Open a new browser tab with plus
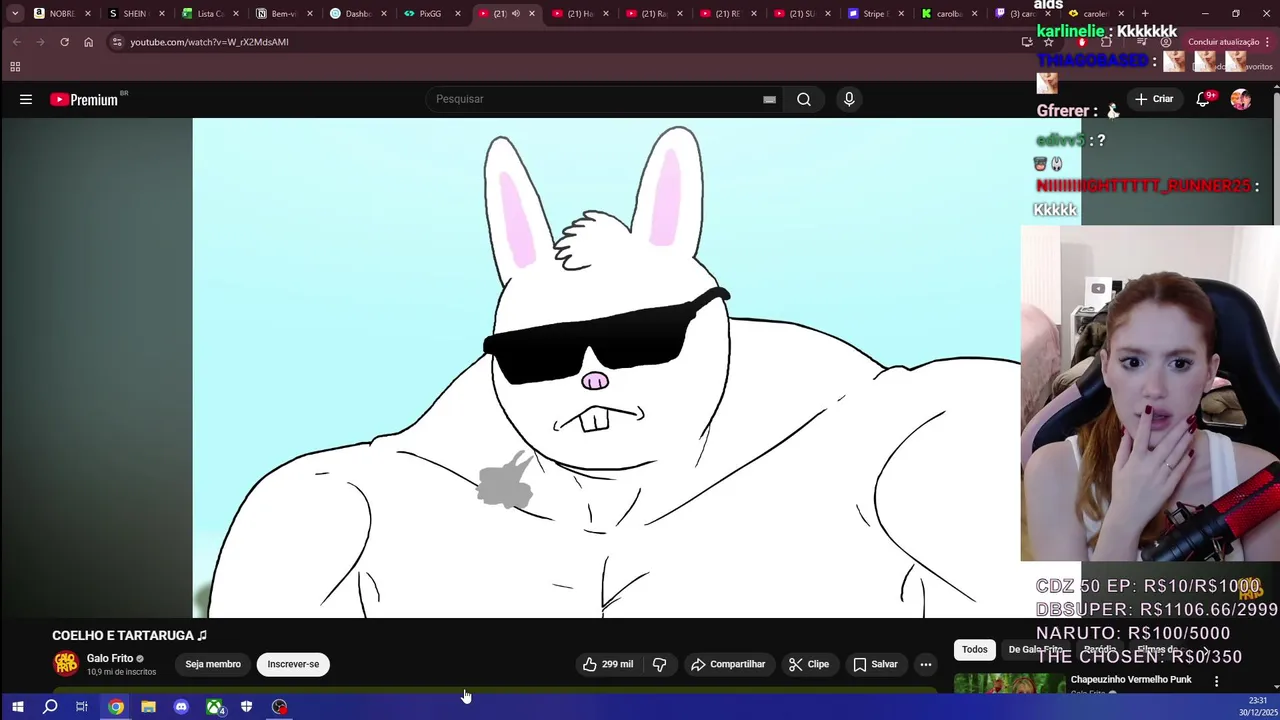The width and height of the screenshot is (1280, 720). (x=1145, y=14)
